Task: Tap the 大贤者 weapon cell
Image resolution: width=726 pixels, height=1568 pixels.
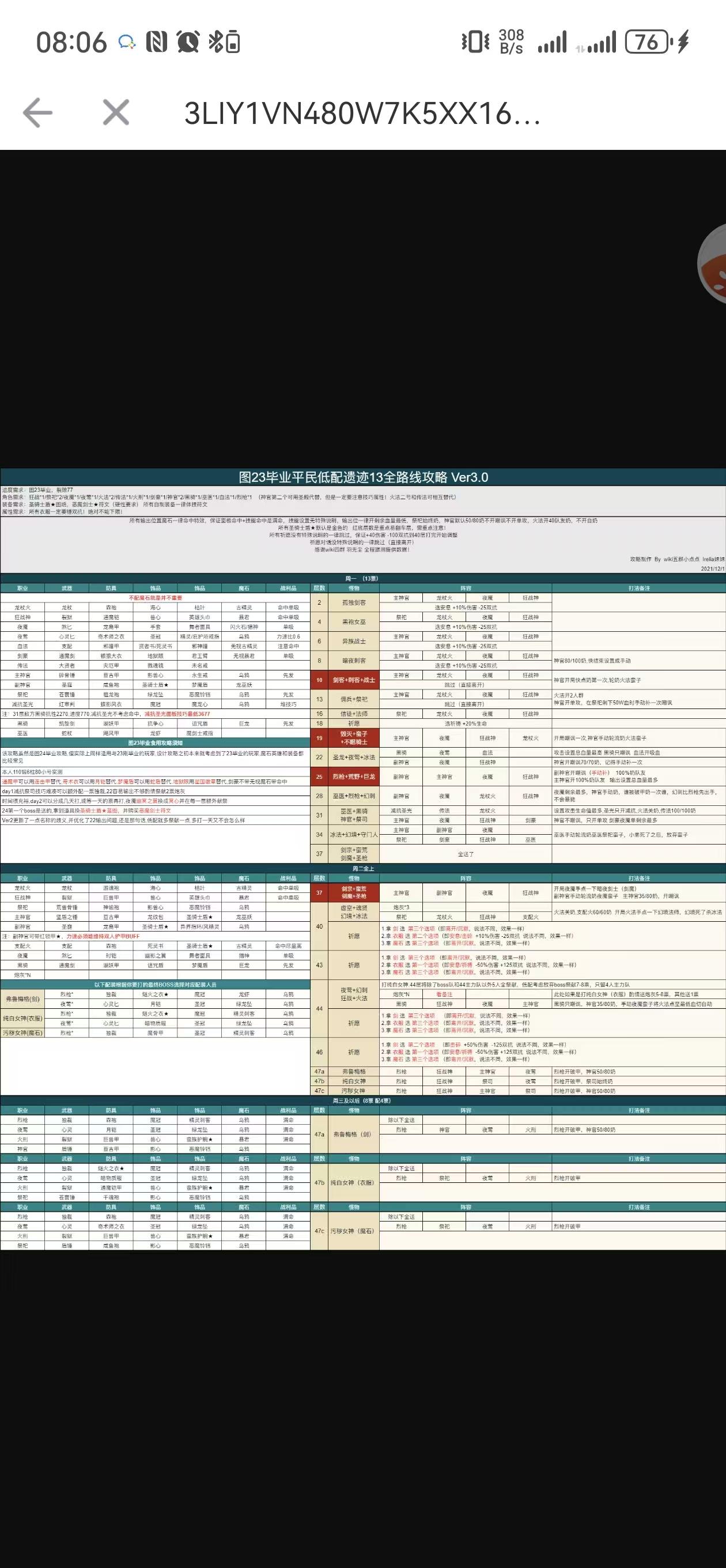Action: click(x=66, y=665)
